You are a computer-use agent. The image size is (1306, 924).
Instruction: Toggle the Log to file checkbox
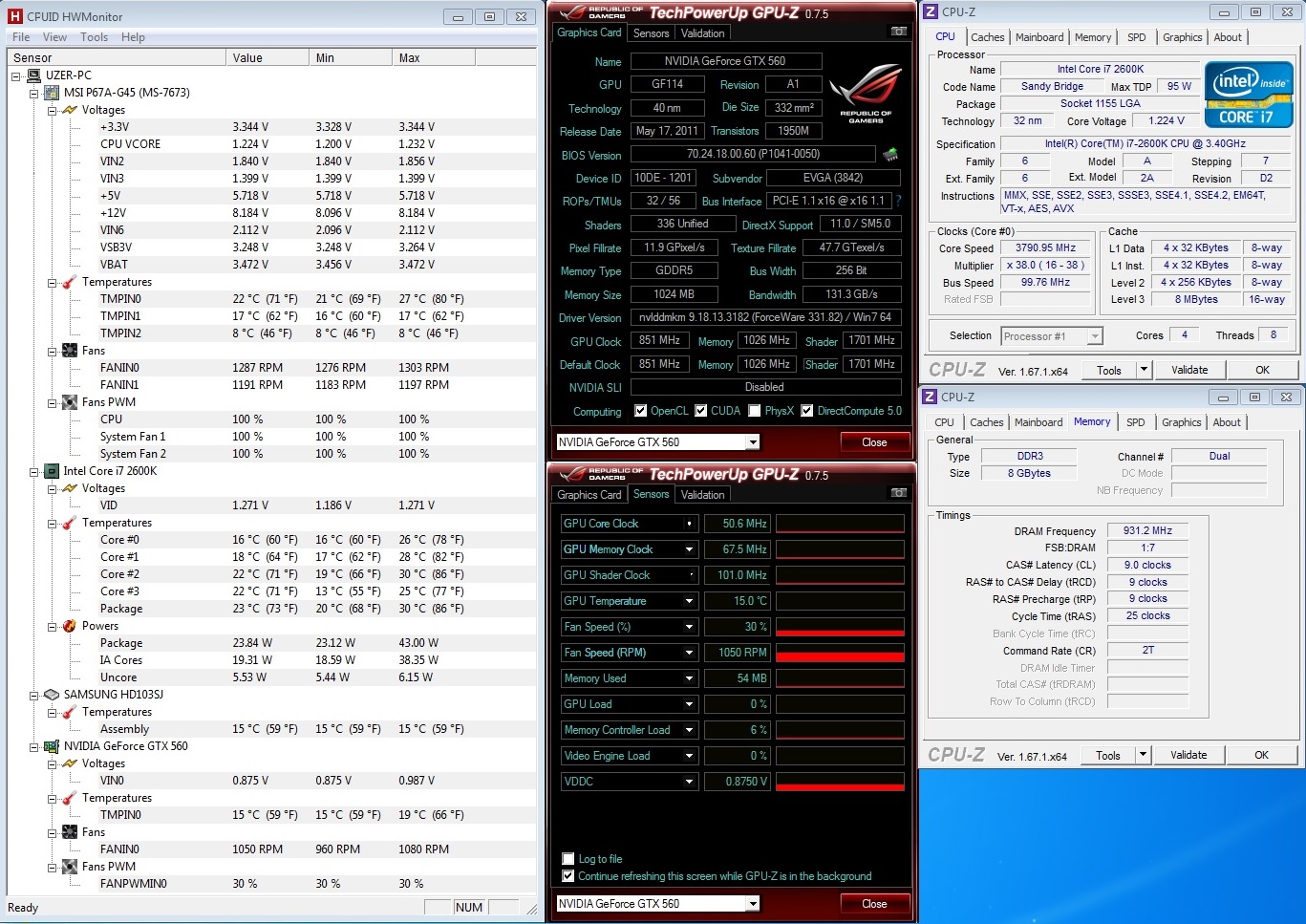568,858
